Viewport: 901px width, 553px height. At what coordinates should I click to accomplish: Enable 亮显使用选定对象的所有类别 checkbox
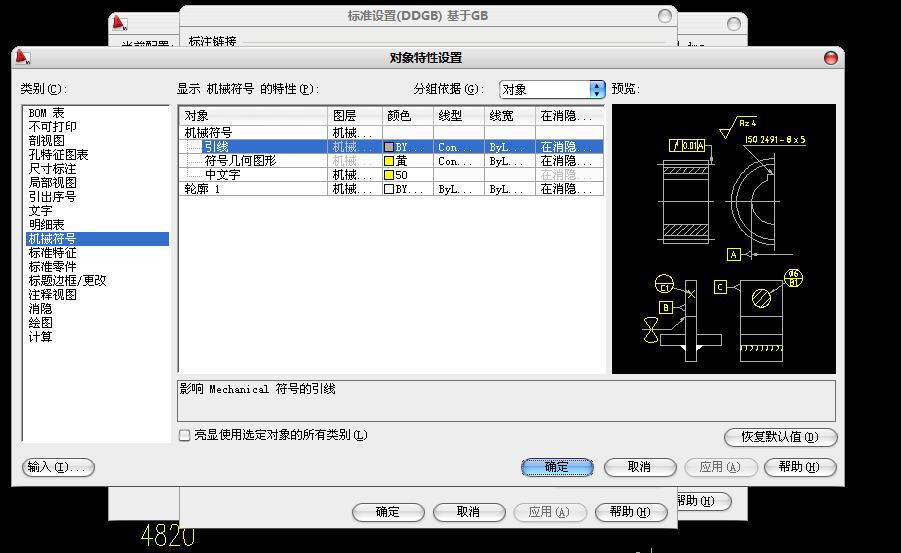[184, 435]
